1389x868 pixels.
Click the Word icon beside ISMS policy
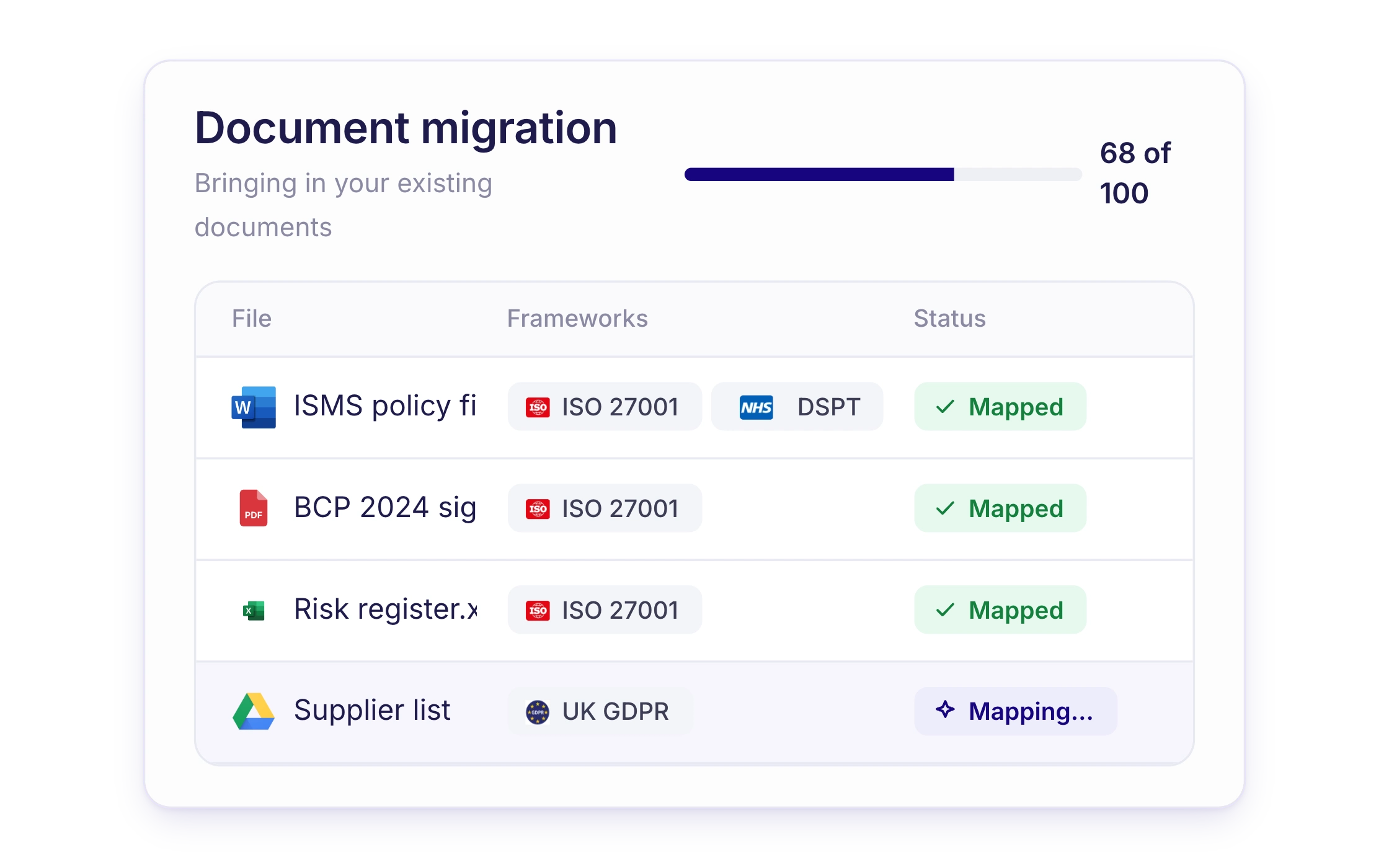[x=254, y=407]
